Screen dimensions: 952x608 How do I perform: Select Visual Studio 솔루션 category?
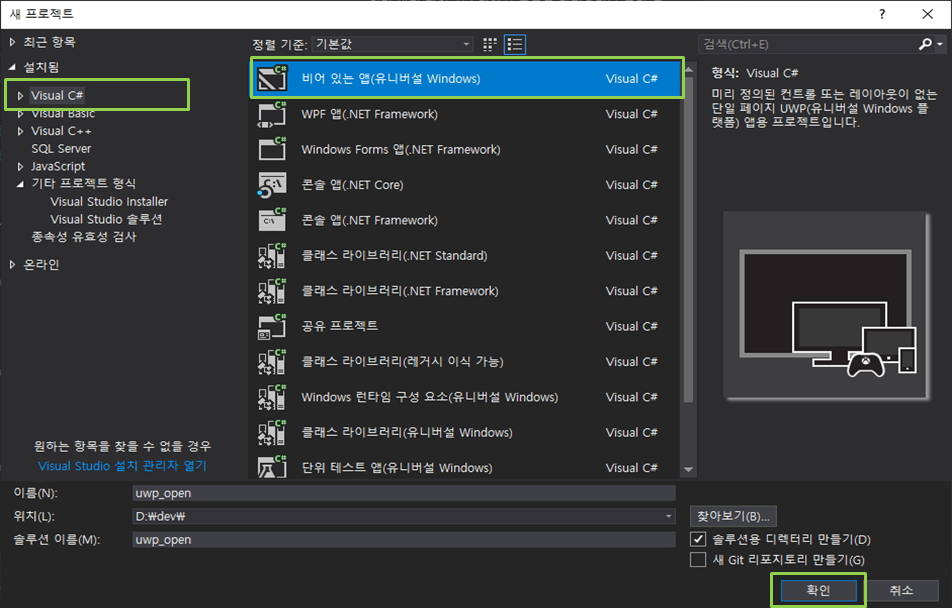tap(106, 219)
